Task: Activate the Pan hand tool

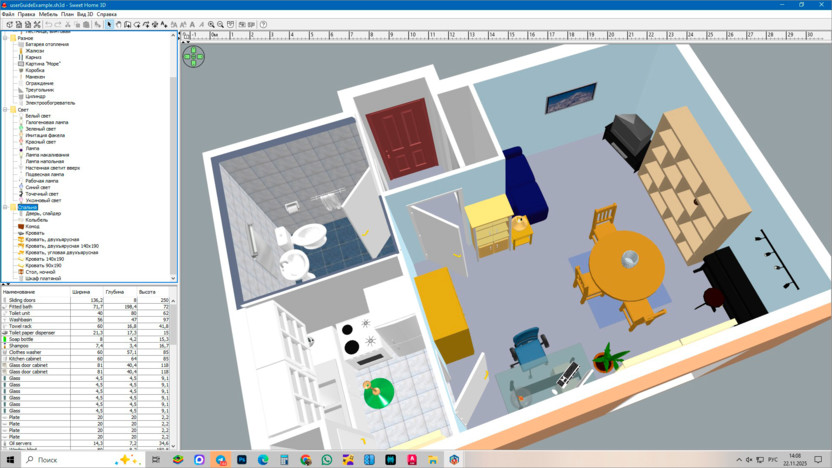Action: coord(119,24)
